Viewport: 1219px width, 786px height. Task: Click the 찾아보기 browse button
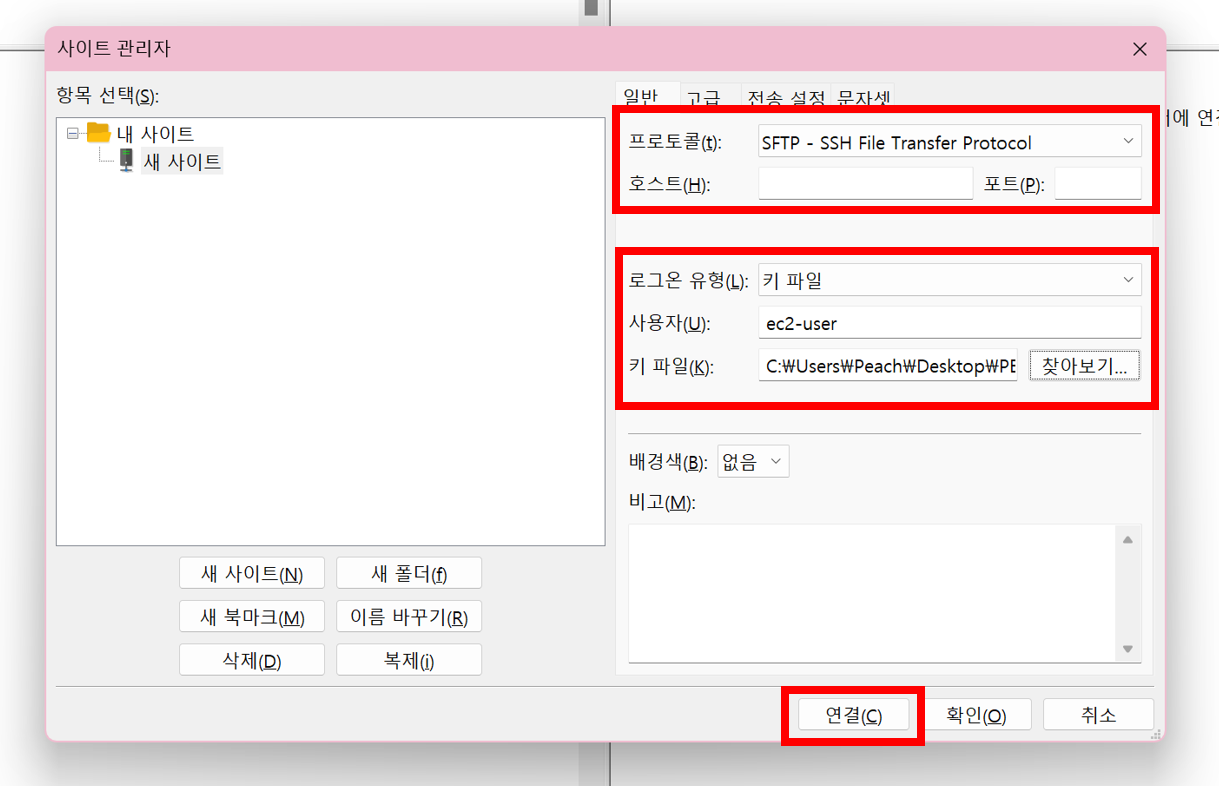click(x=1084, y=366)
